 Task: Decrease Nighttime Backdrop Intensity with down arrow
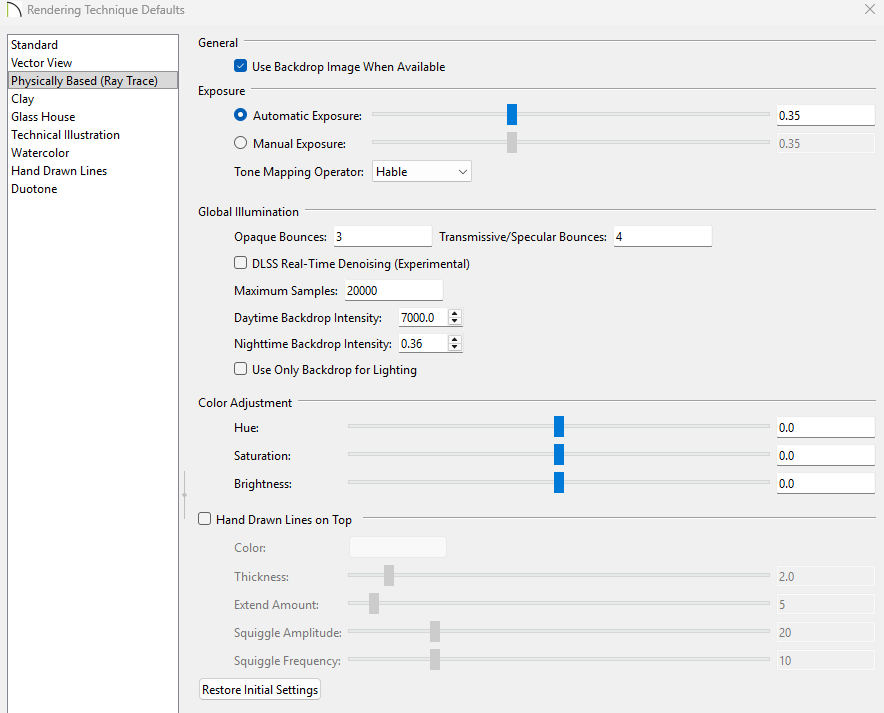[x=455, y=348]
